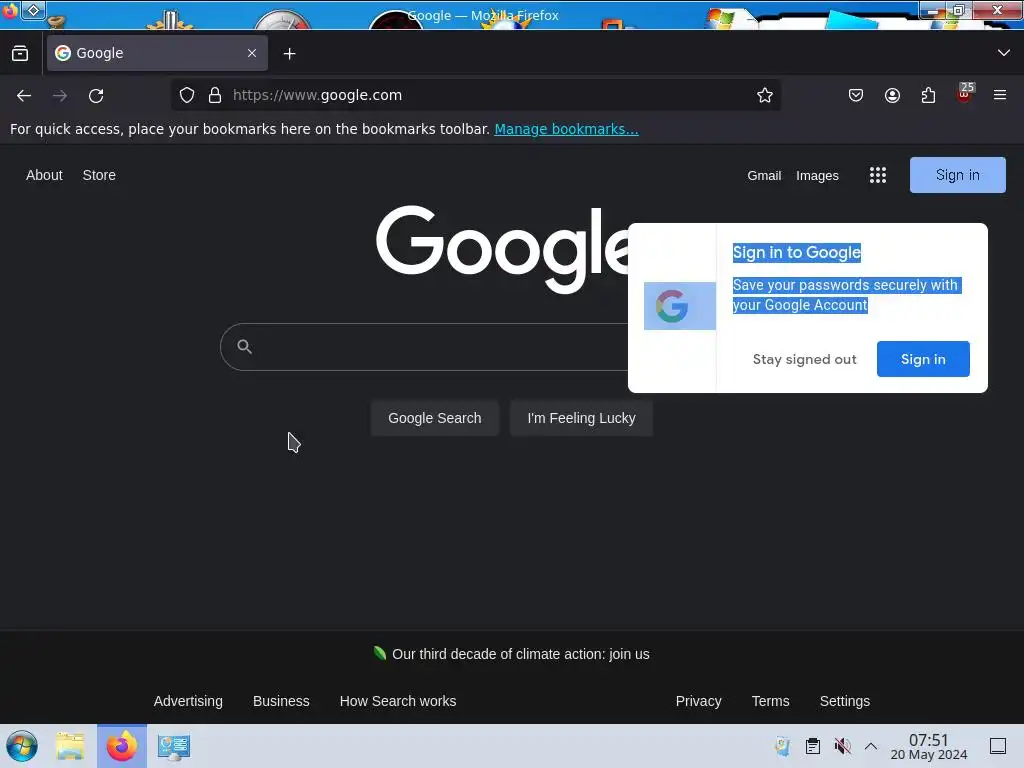Image resolution: width=1024 pixels, height=768 pixels.
Task: Go back to the previous page
Action: 24,95
